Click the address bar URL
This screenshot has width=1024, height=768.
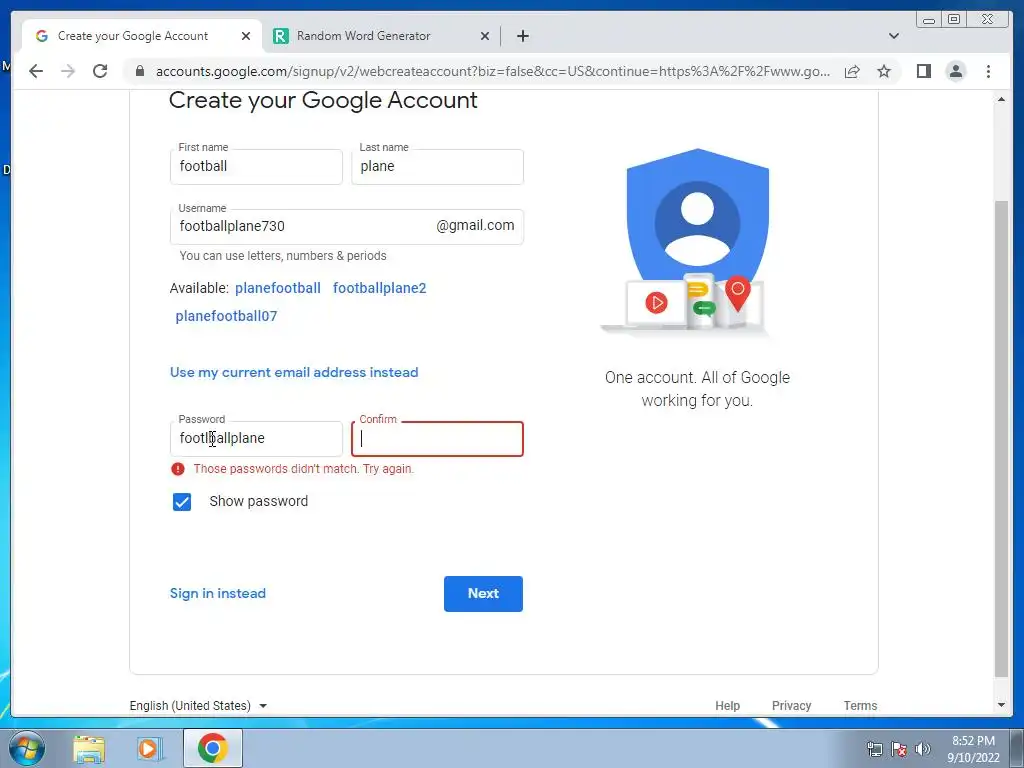click(x=493, y=71)
